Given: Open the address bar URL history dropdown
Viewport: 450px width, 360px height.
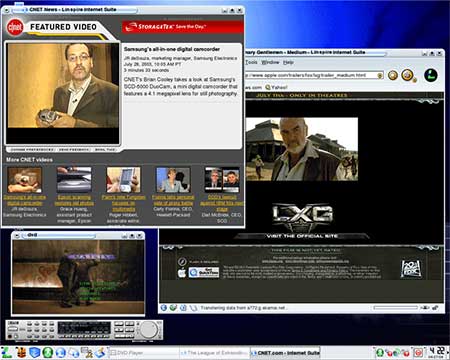Looking at the screenshot, I should point(380,76).
